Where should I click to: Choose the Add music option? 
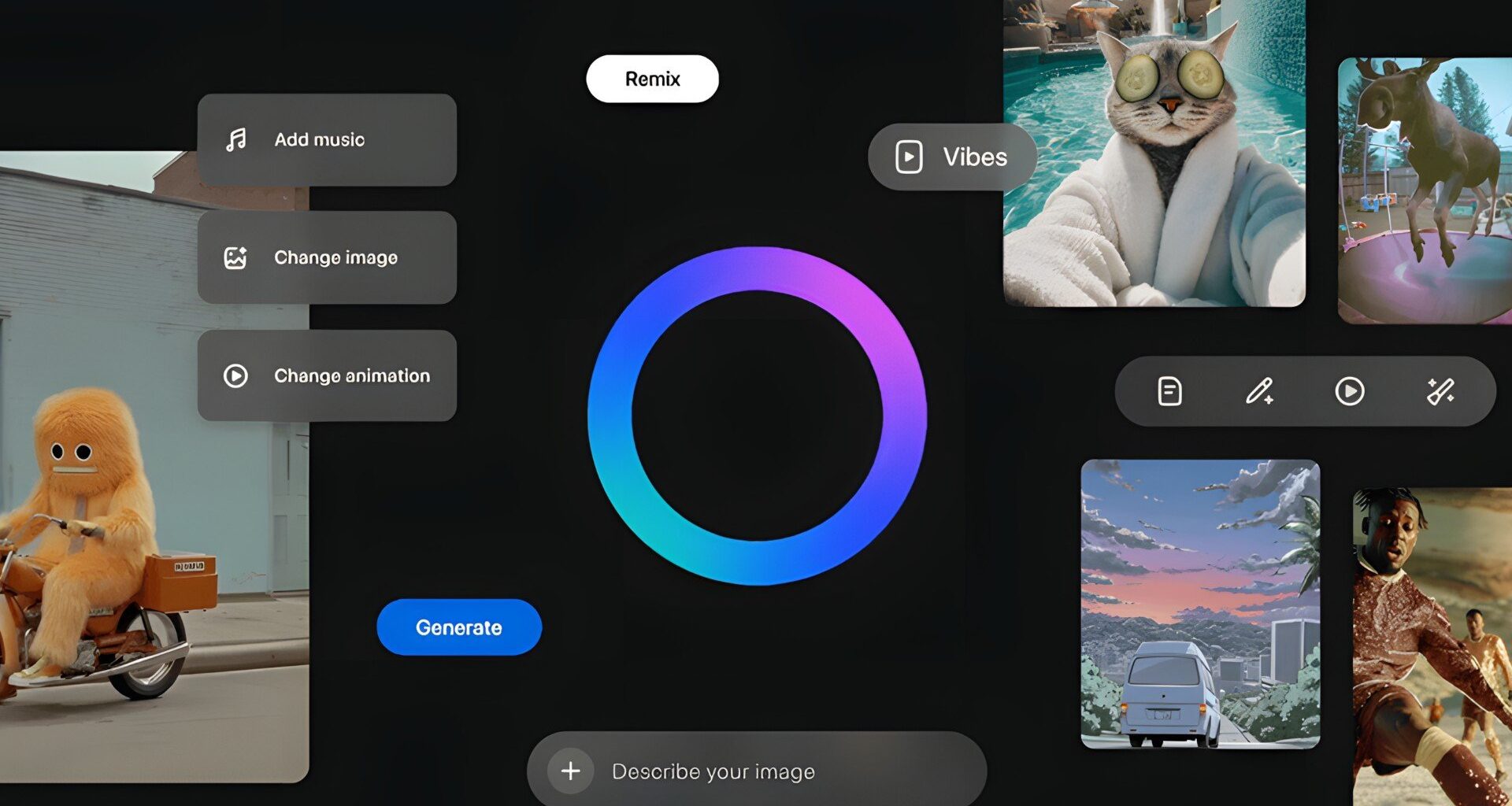(x=327, y=140)
